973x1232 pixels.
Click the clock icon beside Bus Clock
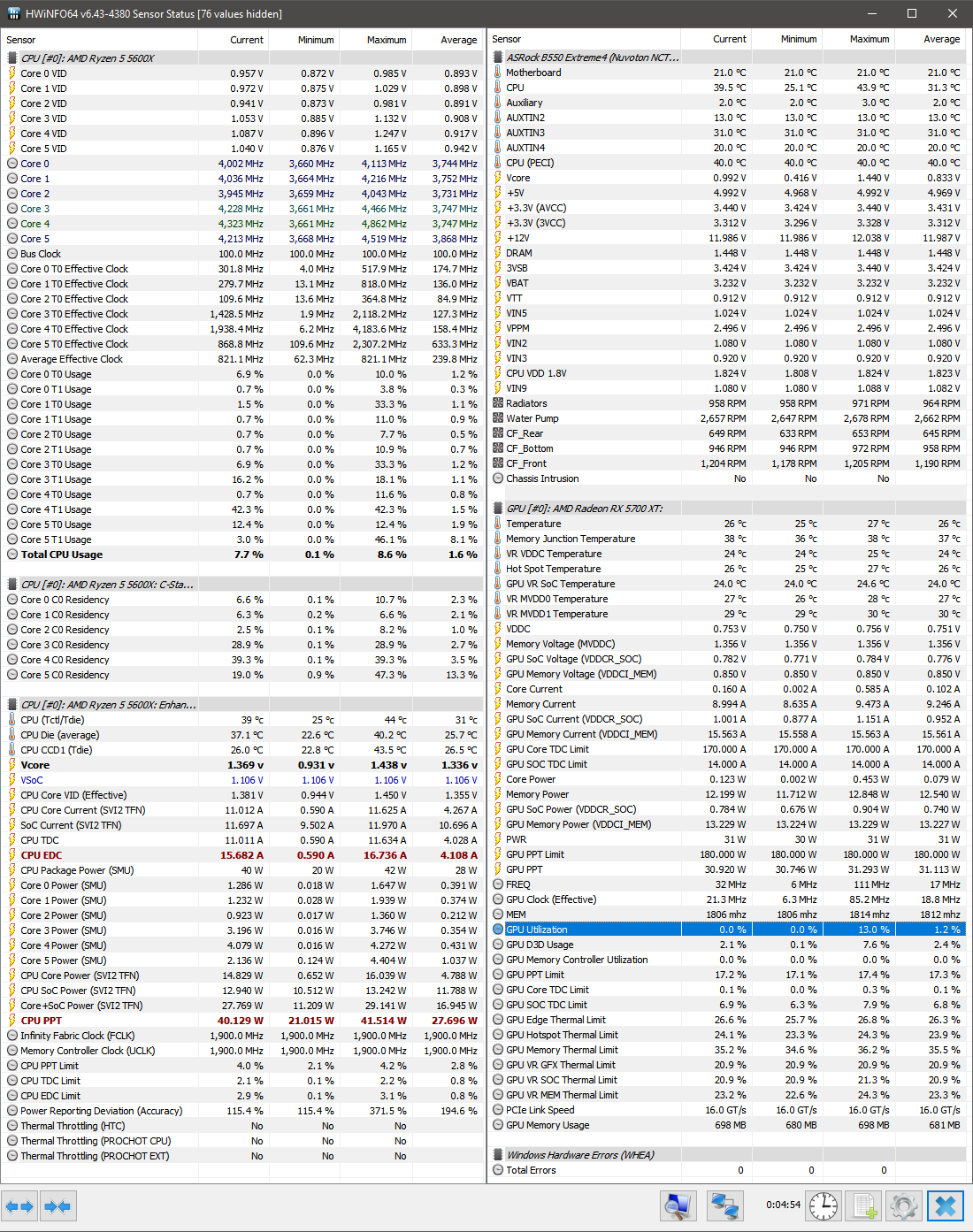(12, 254)
